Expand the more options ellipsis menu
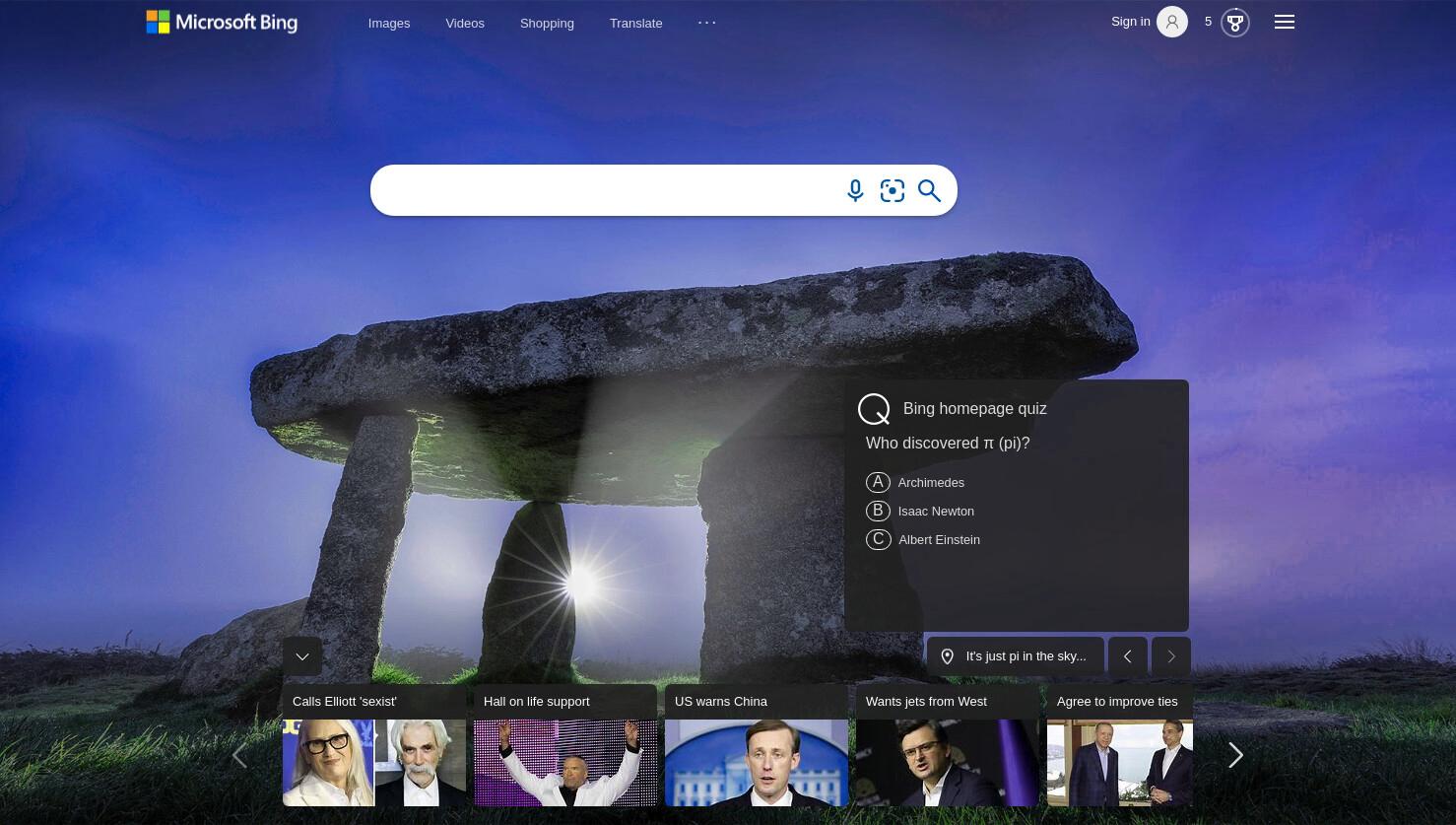This screenshot has height=825, width=1456. [x=707, y=22]
